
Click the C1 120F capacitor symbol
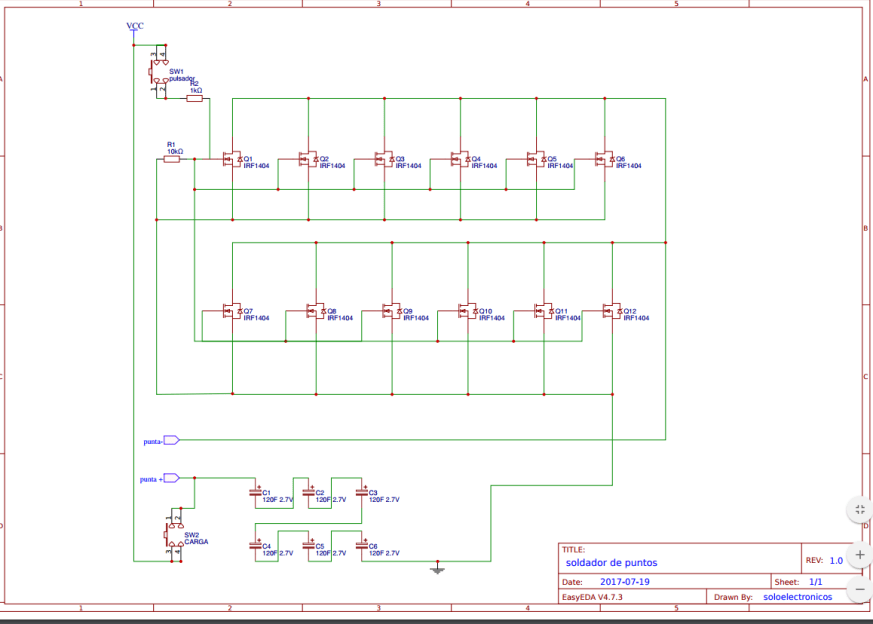click(255, 493)
